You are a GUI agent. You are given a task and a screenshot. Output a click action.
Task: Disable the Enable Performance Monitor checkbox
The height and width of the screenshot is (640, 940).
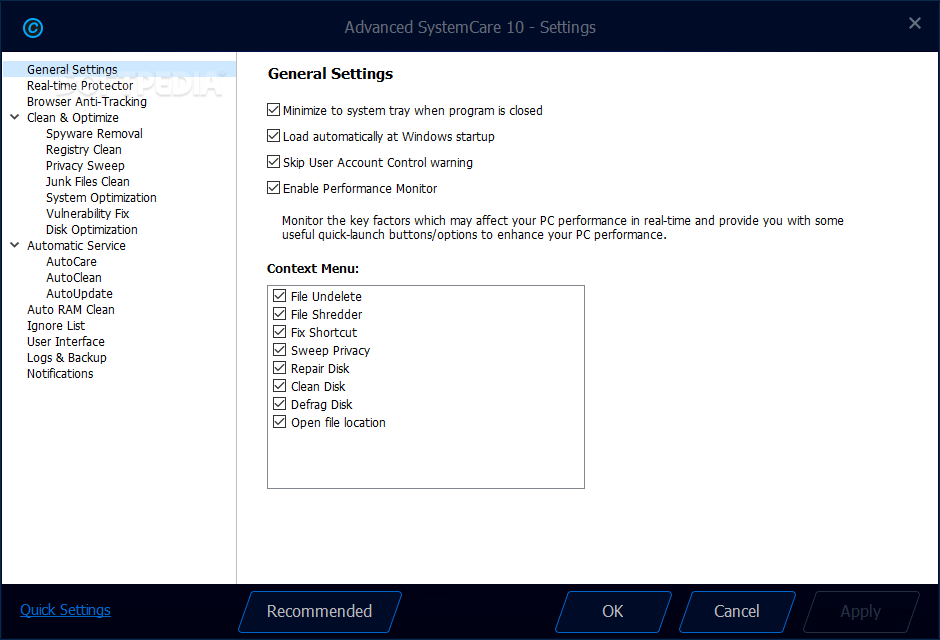(273, 188)
